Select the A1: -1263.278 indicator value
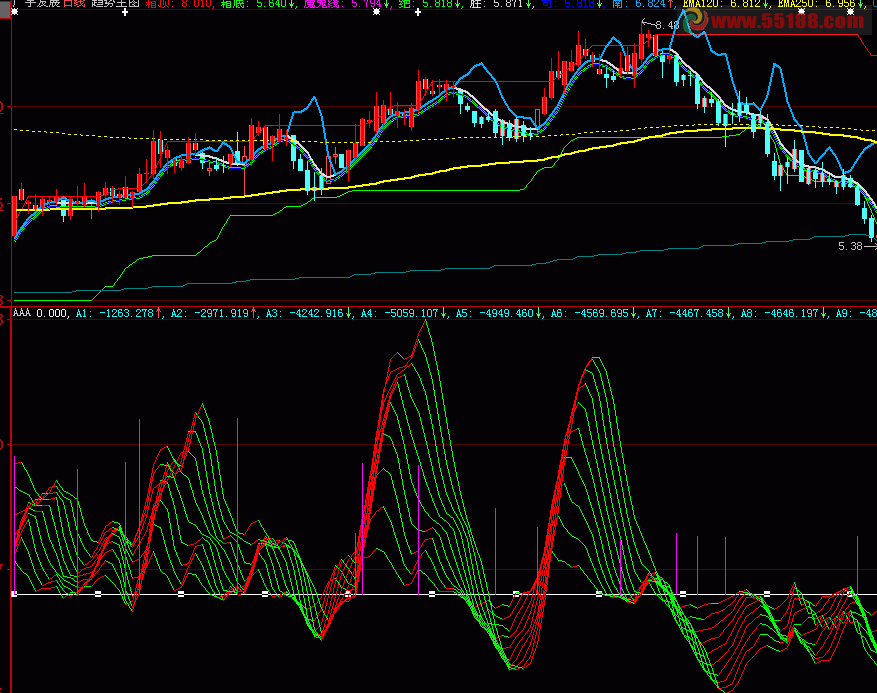877x693 pixels. click(x=119, y=313)
